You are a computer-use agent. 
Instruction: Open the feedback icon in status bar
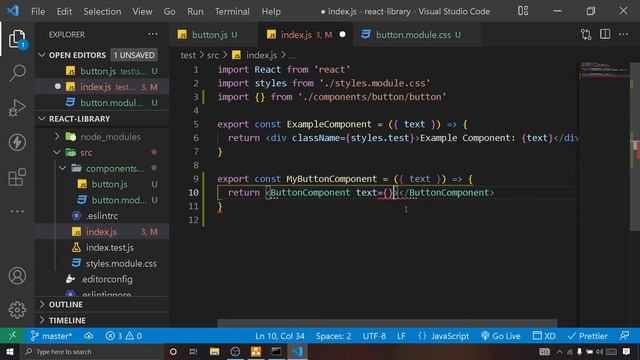tap(624, 336)
